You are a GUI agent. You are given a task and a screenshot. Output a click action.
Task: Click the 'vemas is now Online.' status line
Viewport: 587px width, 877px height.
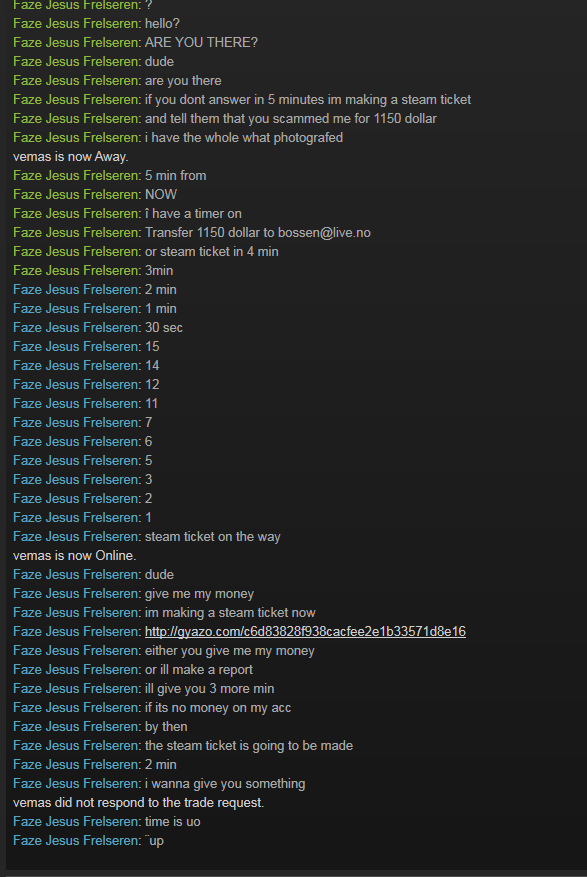click(75, 555)
